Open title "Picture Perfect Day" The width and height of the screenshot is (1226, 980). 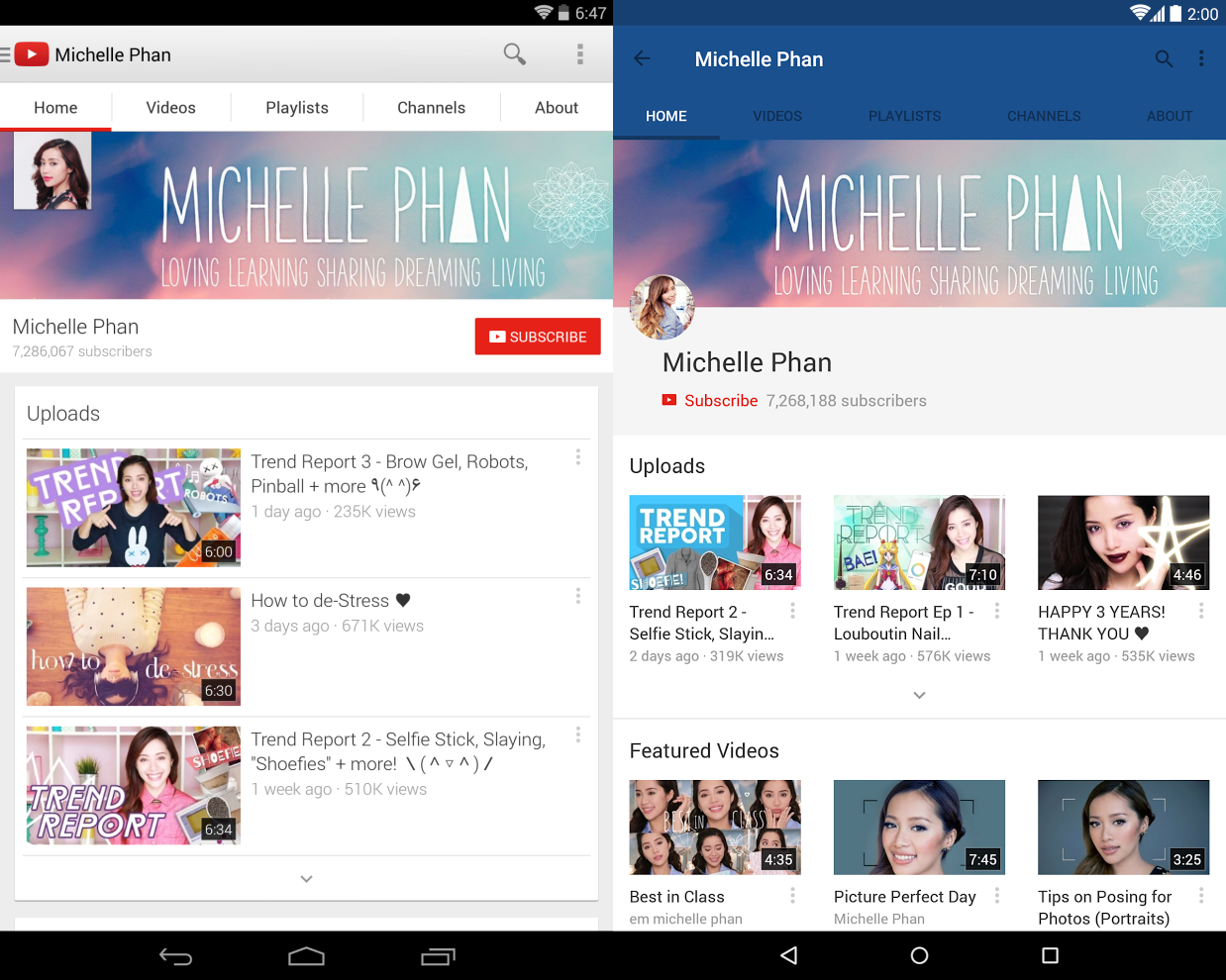coord(905,897)
